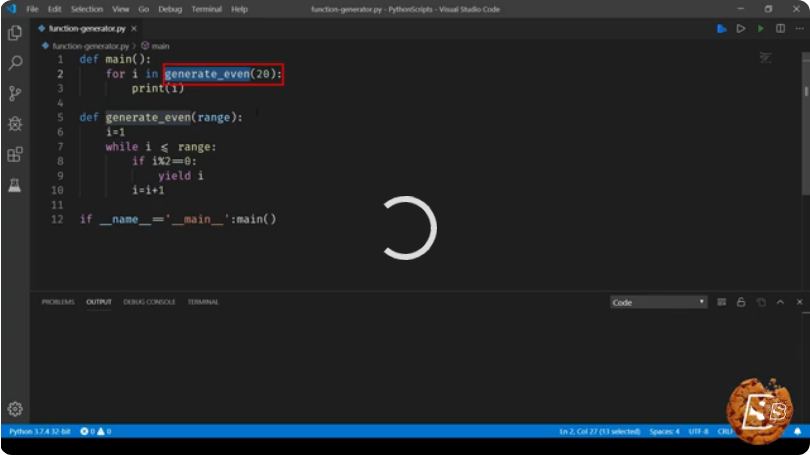The height and width of the screenshot is (455, 810).
Task: Open the Explorer view in activity bar
Action: pos(15,33)
